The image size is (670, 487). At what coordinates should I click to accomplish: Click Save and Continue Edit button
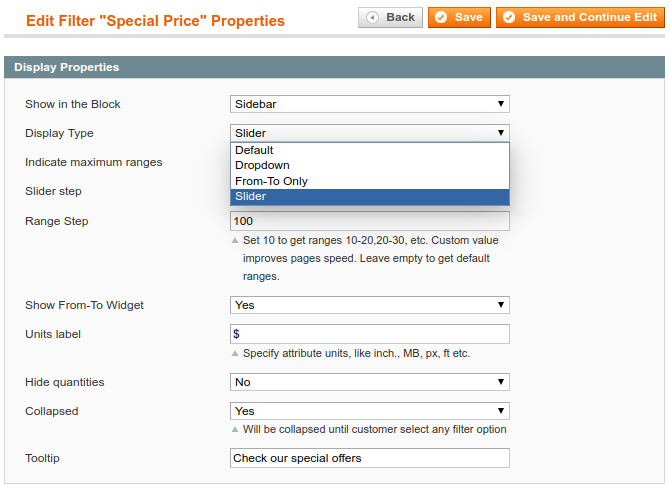click(x=579, y=17)
